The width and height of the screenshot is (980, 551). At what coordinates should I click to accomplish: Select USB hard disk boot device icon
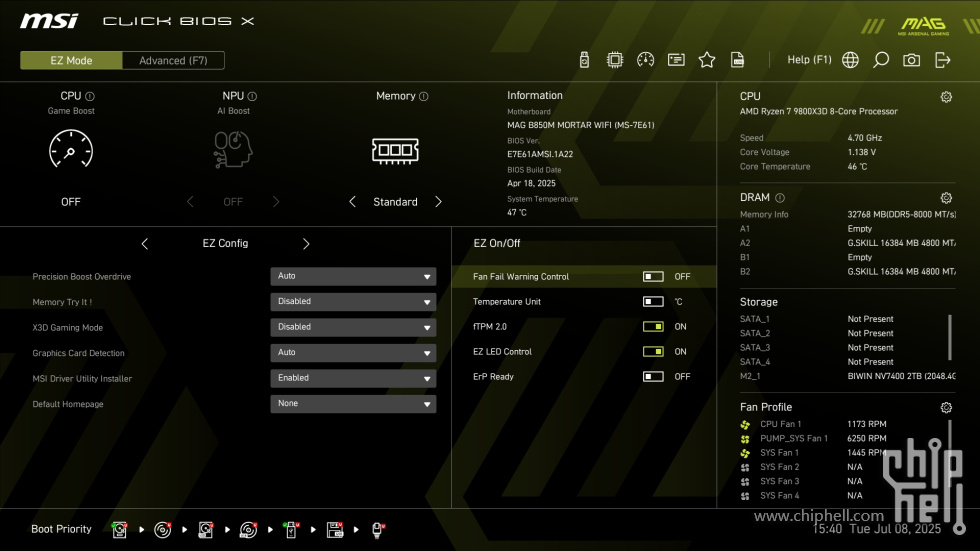(206, 530)
